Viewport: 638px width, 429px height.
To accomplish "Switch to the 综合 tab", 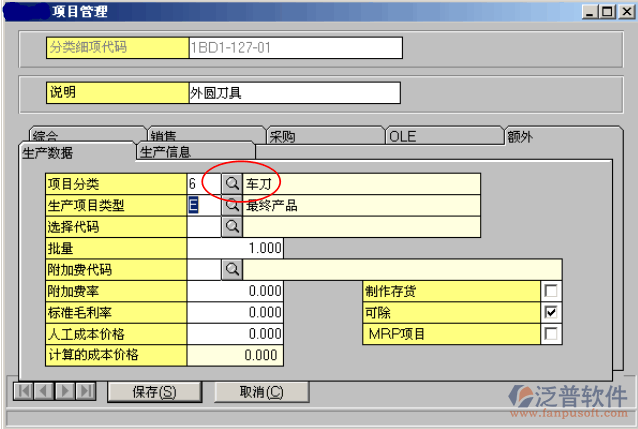I will 87,134.
